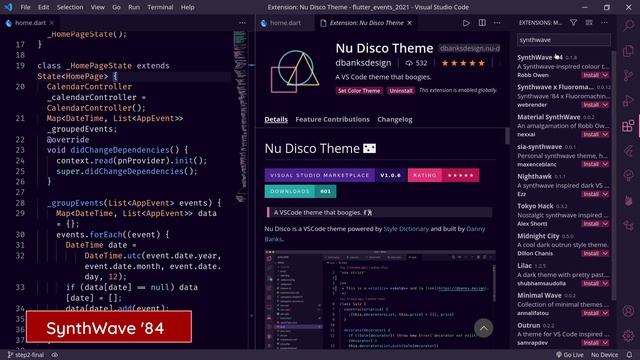Click the notifications bell in status bar
The image size is (640, 360).
click(x=629, y=355)
